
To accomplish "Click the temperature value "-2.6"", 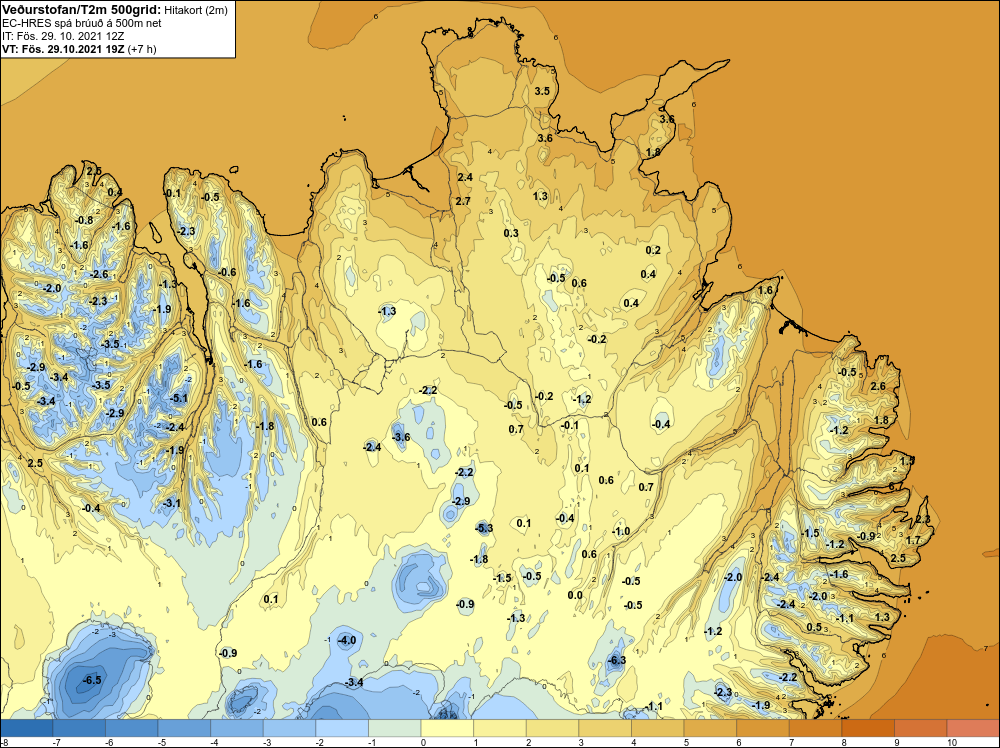I will [99, 274].
